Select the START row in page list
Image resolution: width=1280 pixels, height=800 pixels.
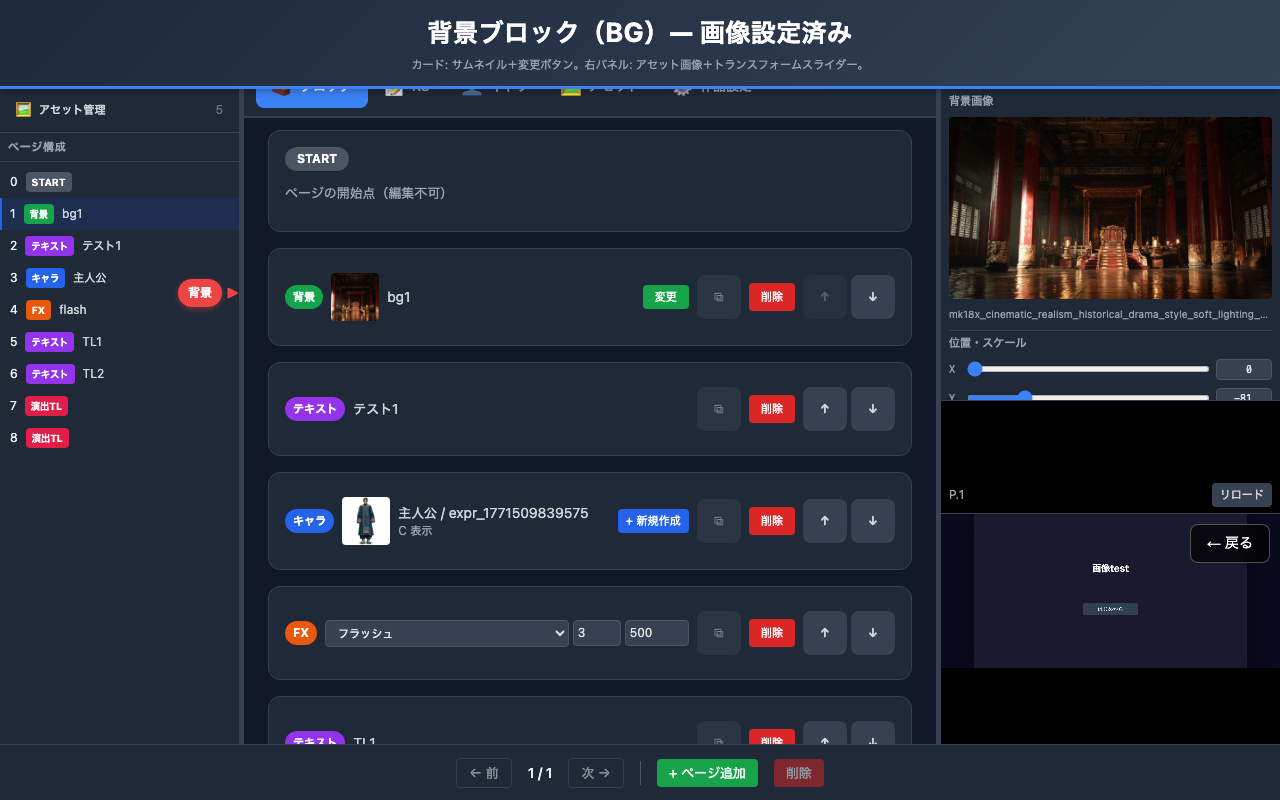click(x=119, y=182)
